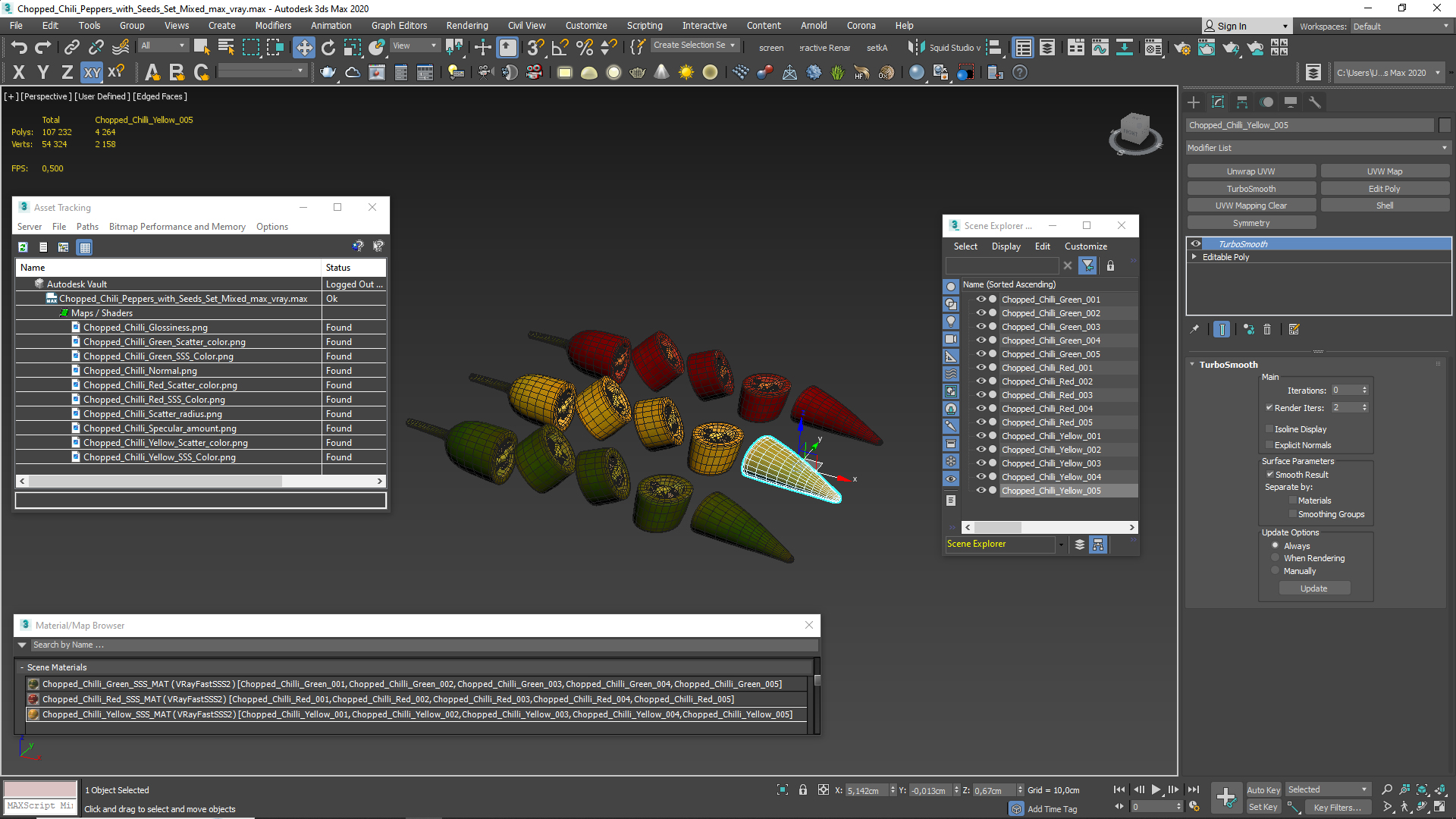Open the Workspaces Default dropdown
The width and height of the screenshot is (1456, 819).
pos(1401,27)
